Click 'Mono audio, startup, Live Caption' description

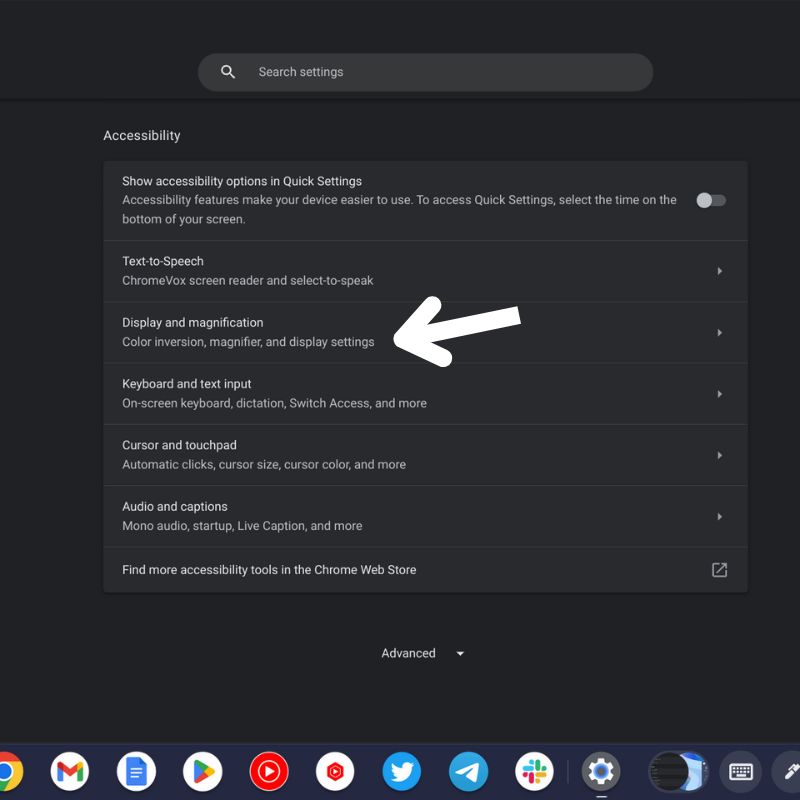point(242,526)
